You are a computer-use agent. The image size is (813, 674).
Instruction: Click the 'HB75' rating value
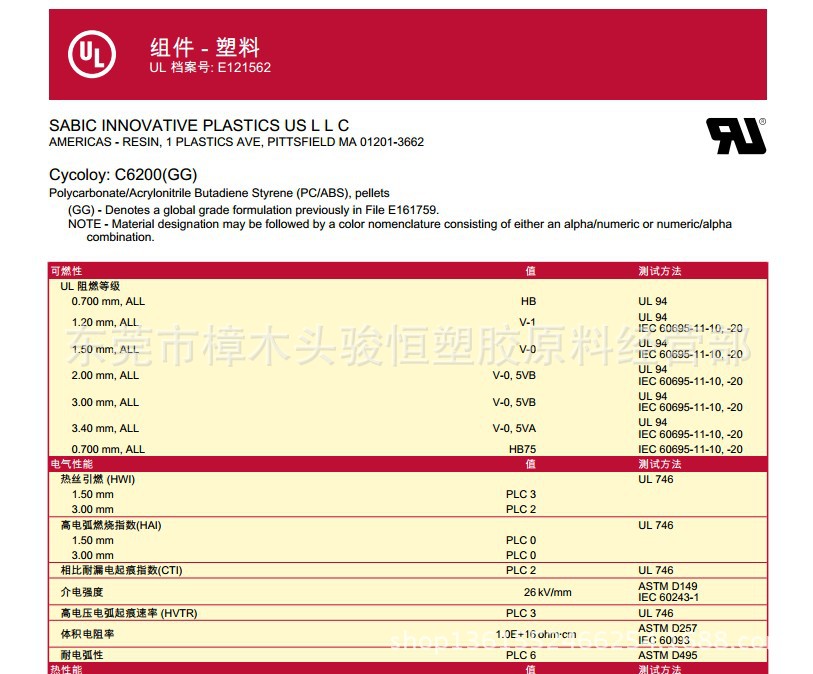coord(522,450)
